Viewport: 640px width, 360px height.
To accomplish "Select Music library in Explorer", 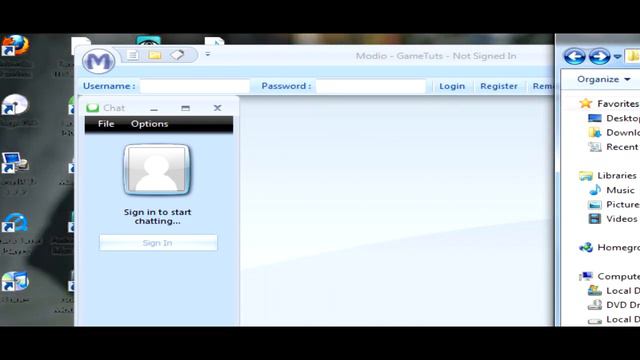I will pos(611,190).
